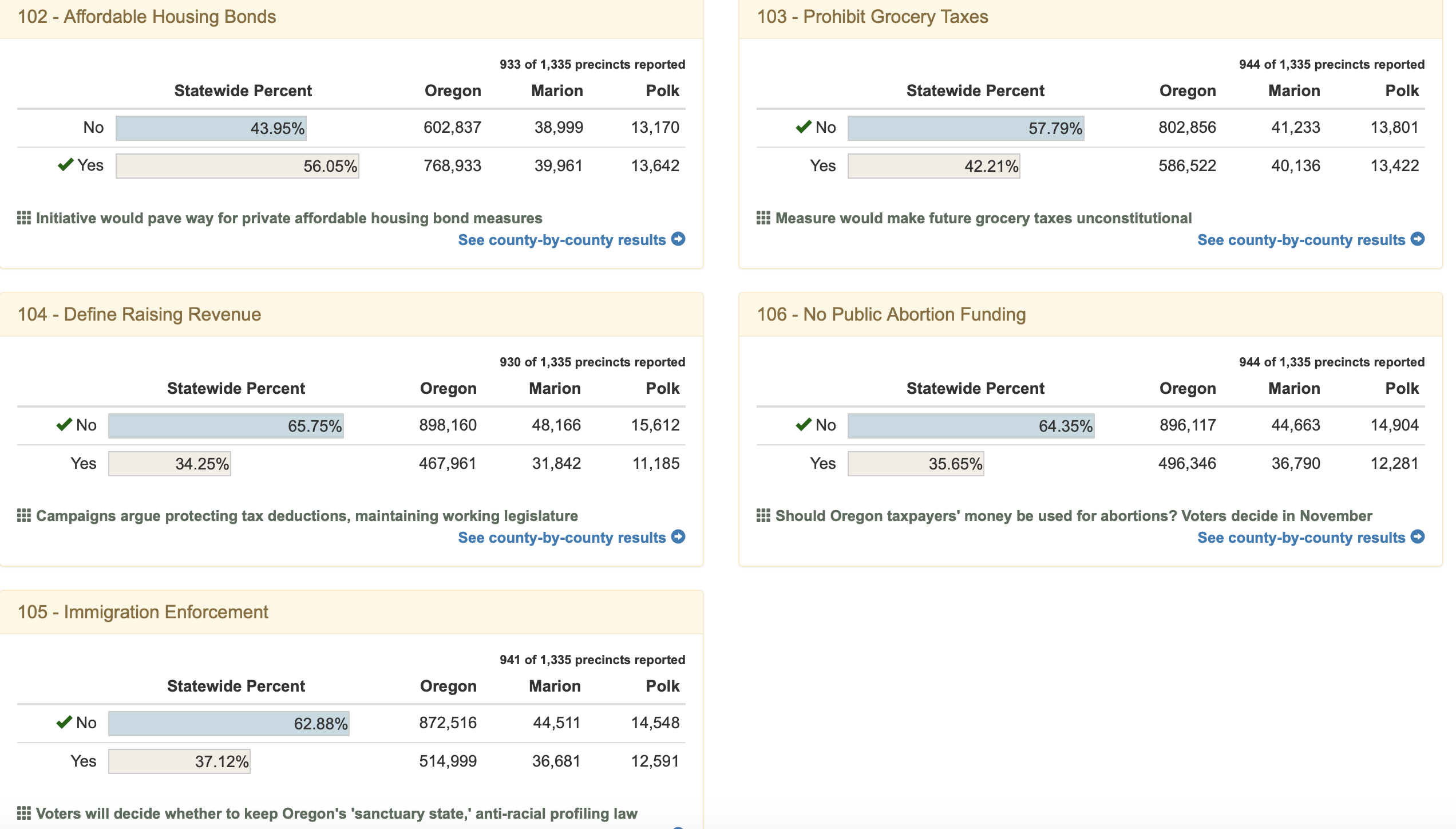Click arrow circle icon in Measure 106 panel
Image resolution: width=1456 pixels, height=829 pixels.
point(1418,537)
